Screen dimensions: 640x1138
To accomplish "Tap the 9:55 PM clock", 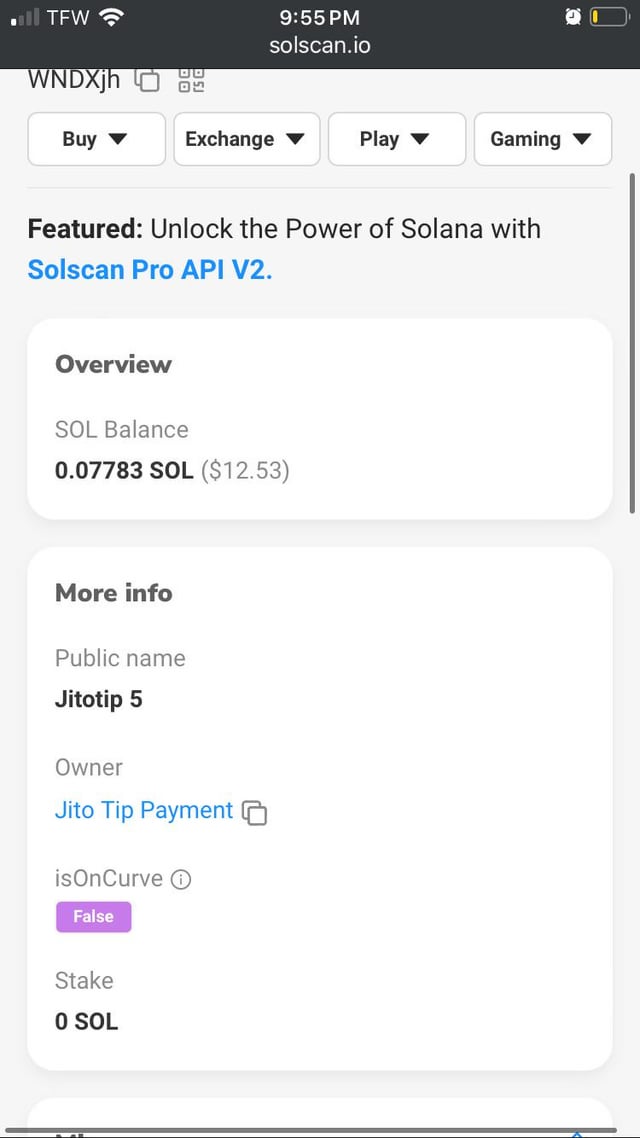I will point(320,17).
